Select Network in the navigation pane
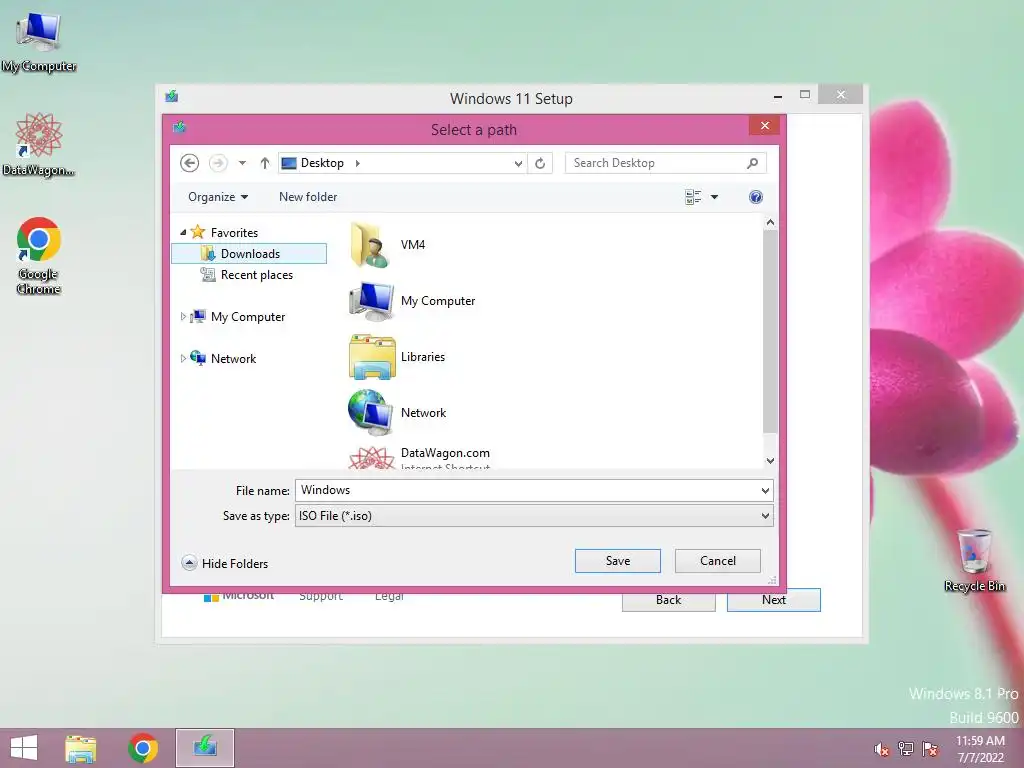This screenshot has height=768, width=1024. (x=233, y=359)
